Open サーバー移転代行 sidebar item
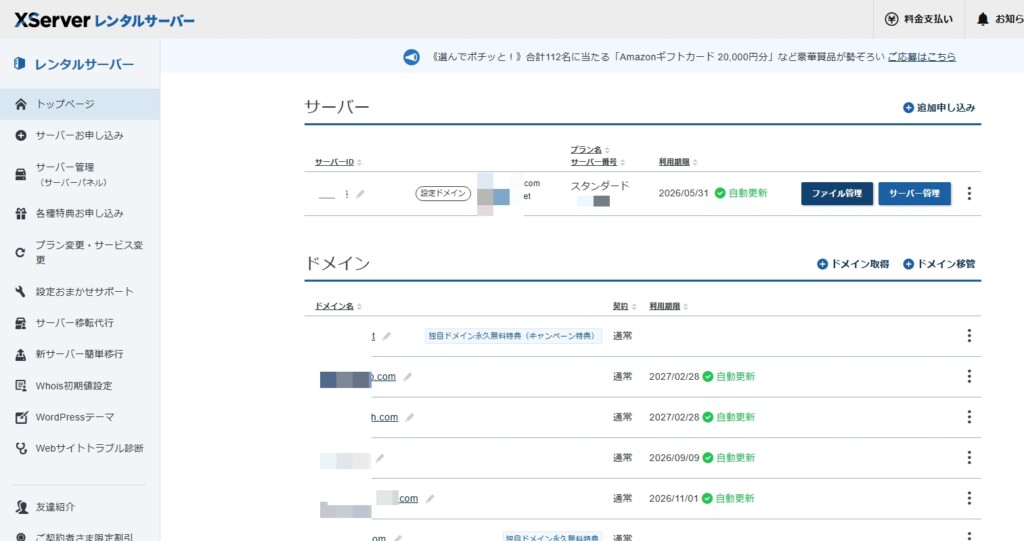Image resolution: width=1024 pixels, height=541 pixels. pyautogui.click(x=80, y=323)
